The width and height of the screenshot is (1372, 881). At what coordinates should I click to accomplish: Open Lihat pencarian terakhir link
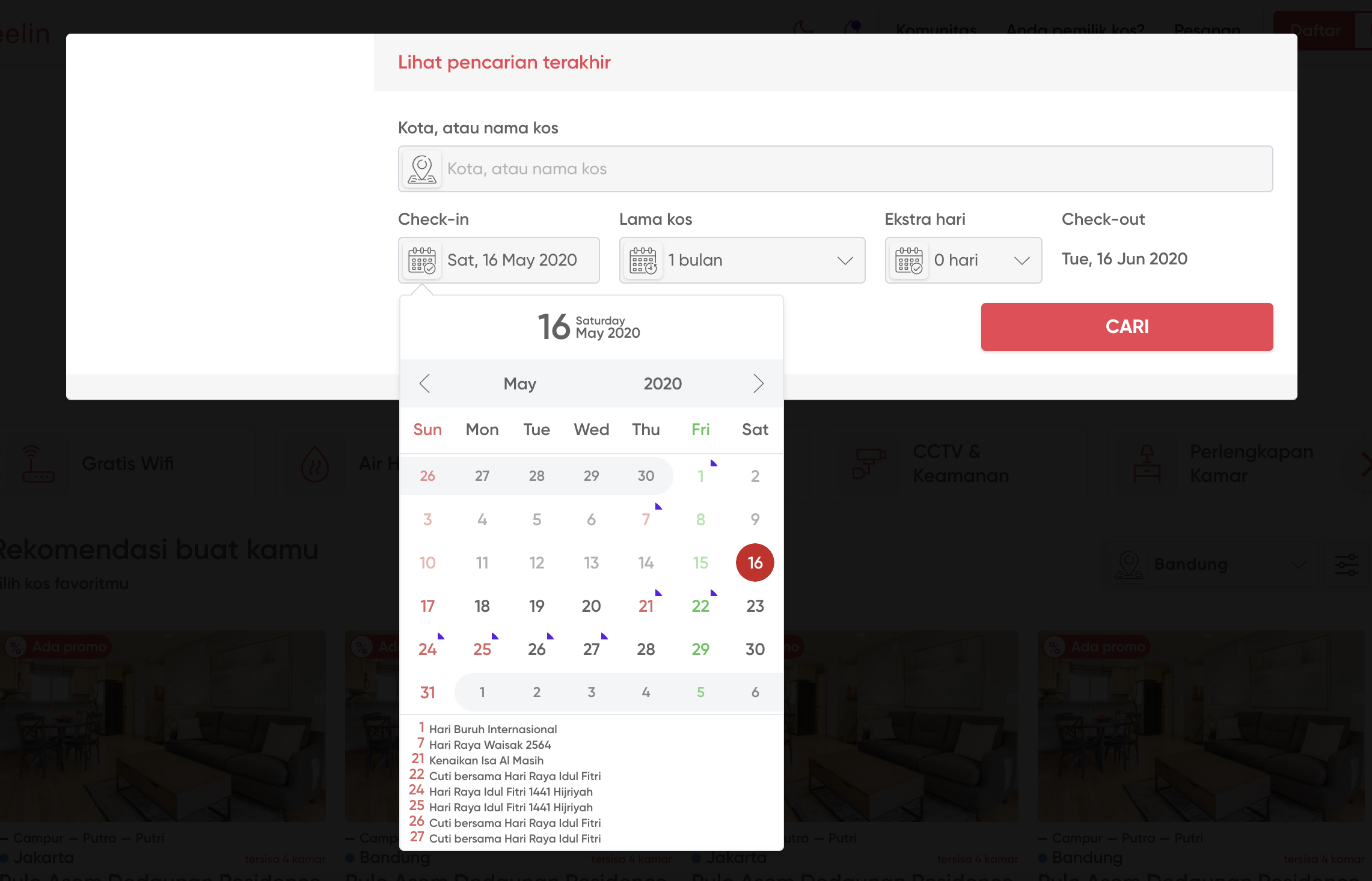click(504, 62)
